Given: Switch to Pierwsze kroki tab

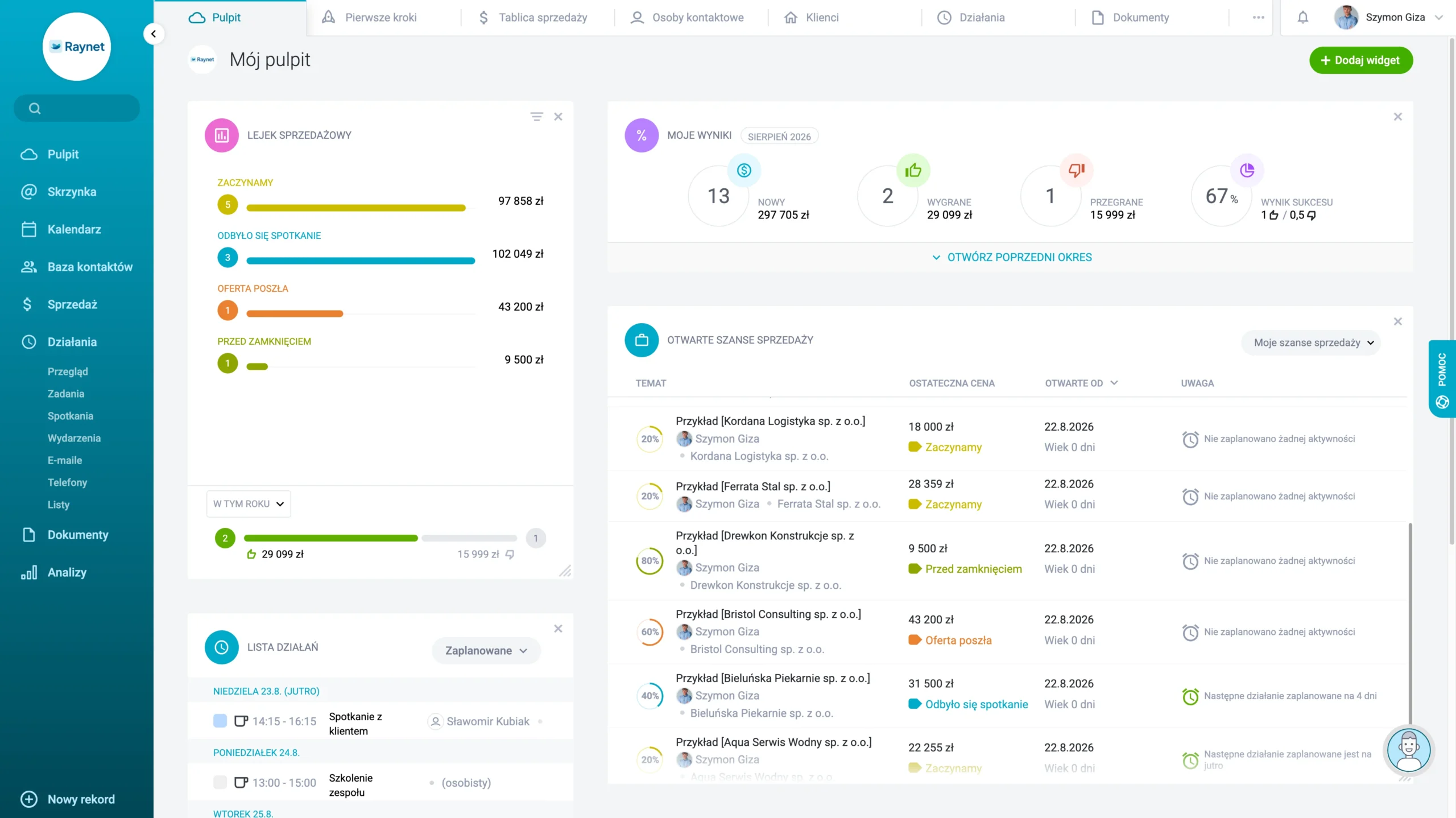Looking at the screenshot, I should pos(369,18).
